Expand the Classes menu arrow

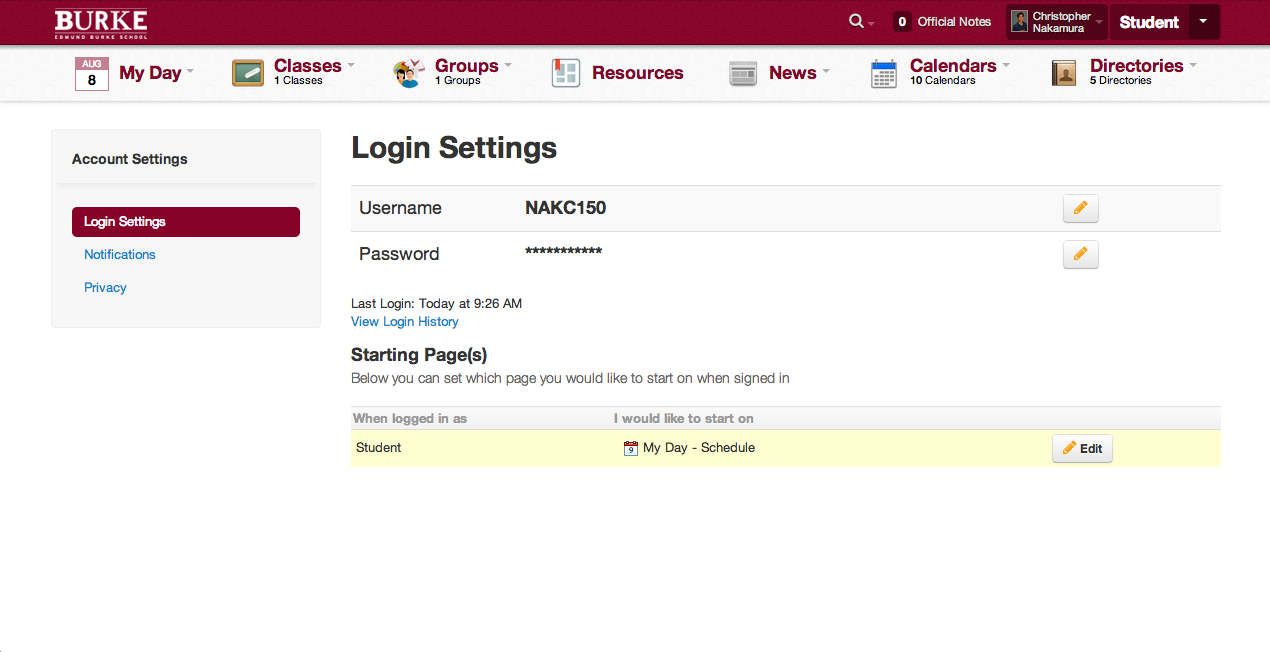click(x=351, y=64)
